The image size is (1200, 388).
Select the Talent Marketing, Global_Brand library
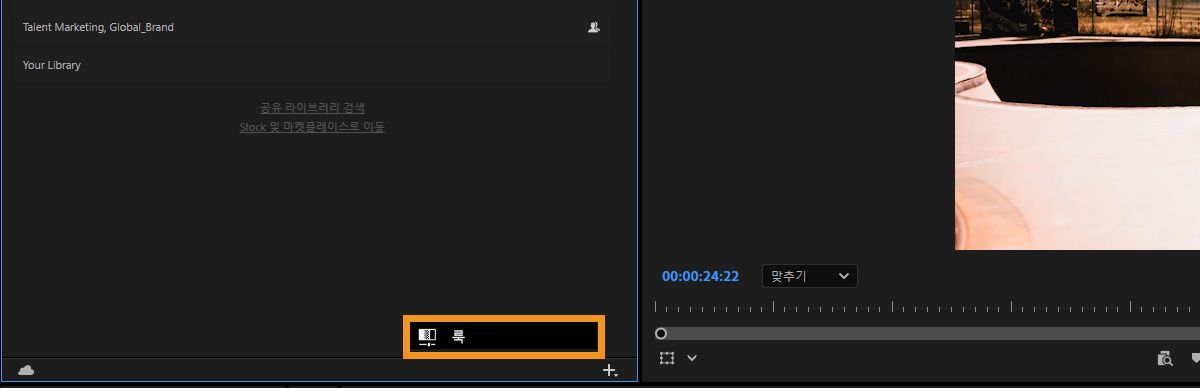tap(311, 27)
